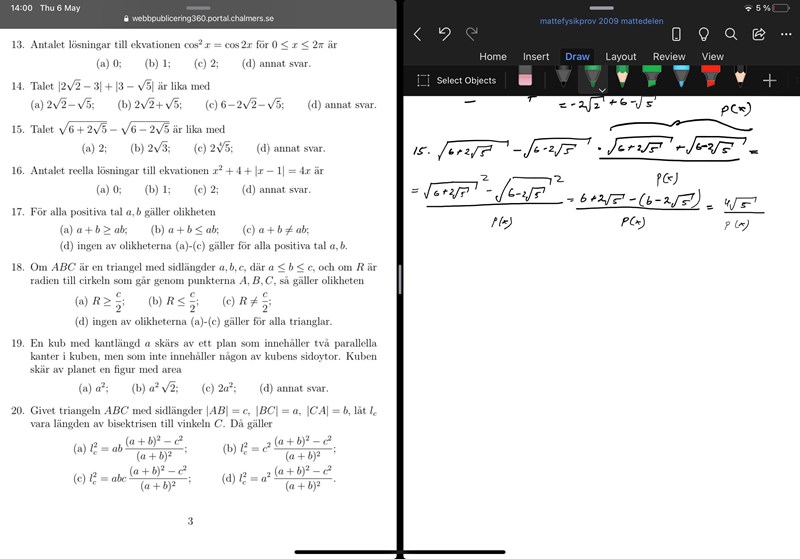Viewport: 800px width, 559px height.
Task: Switch to mobile view layout
Action: click(x=676, y=34)
